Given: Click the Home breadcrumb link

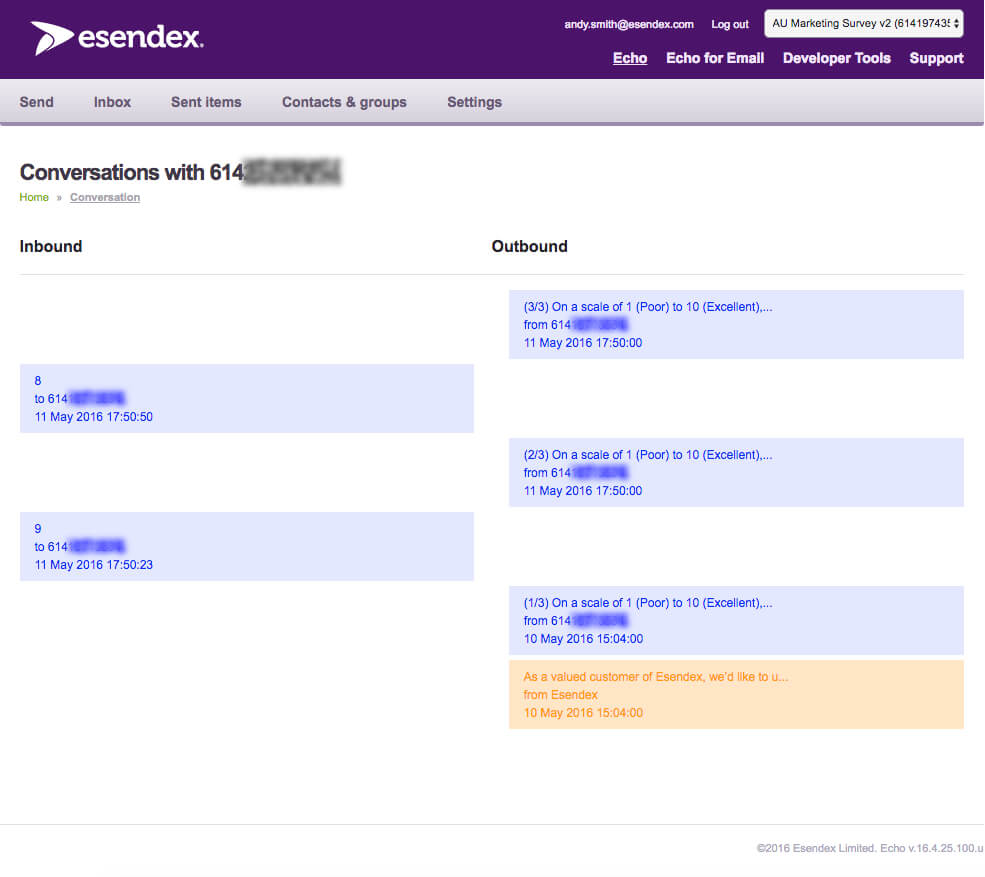Looking at the screenshot, I should pos(34,197).
